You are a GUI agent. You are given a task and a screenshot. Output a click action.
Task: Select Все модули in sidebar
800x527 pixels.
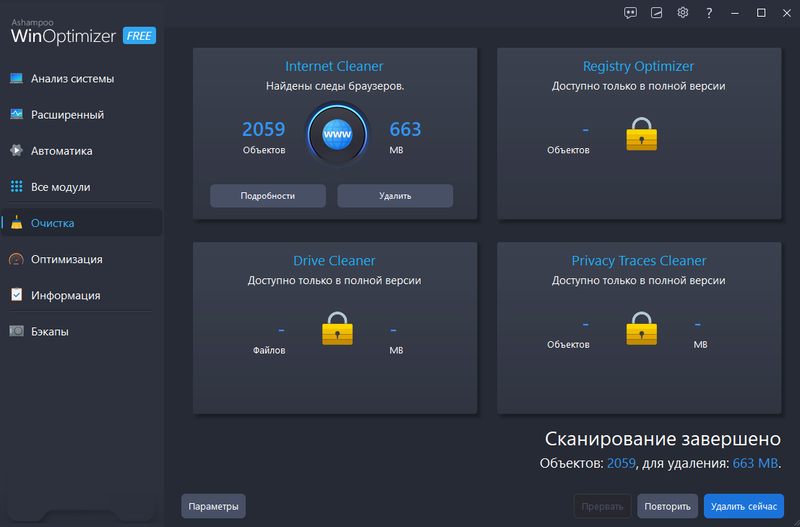pyautogui.click(x=82, y=187)
